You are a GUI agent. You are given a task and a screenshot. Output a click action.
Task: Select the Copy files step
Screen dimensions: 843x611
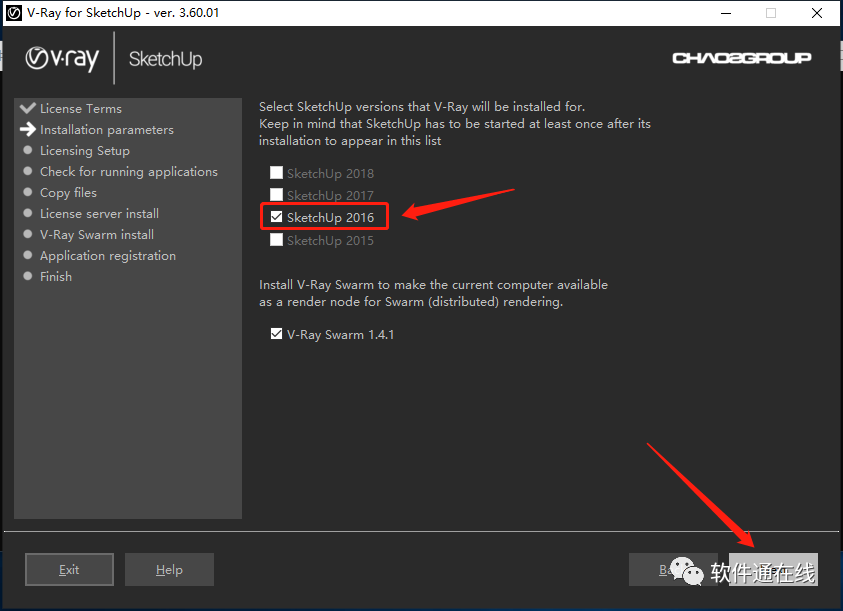[68, 193]
